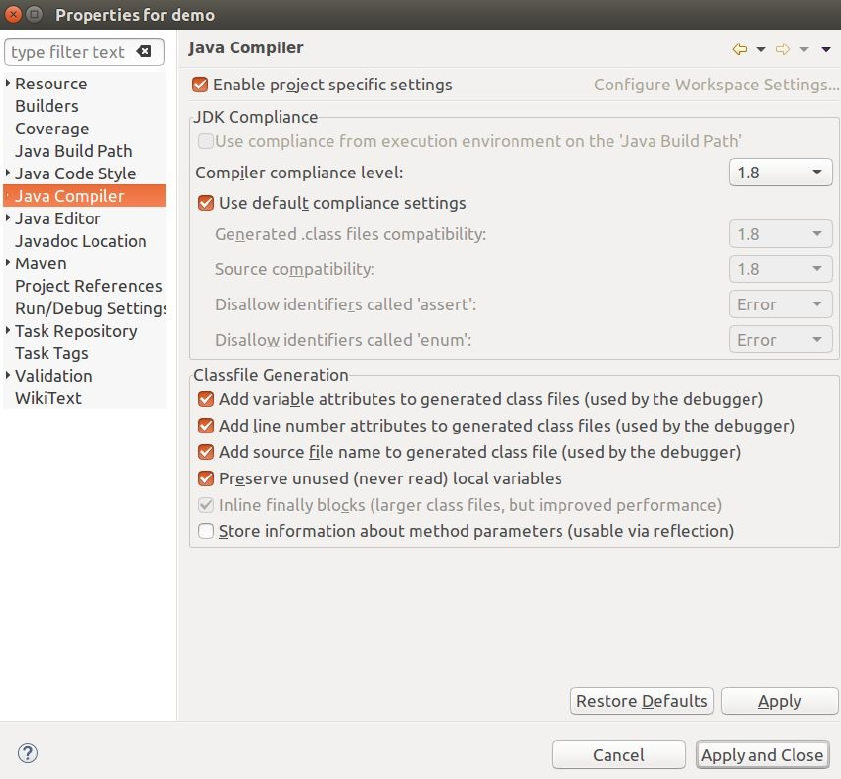Click the help question mark icon
This screenshot has height=779, width=841.
click(28, 753)
